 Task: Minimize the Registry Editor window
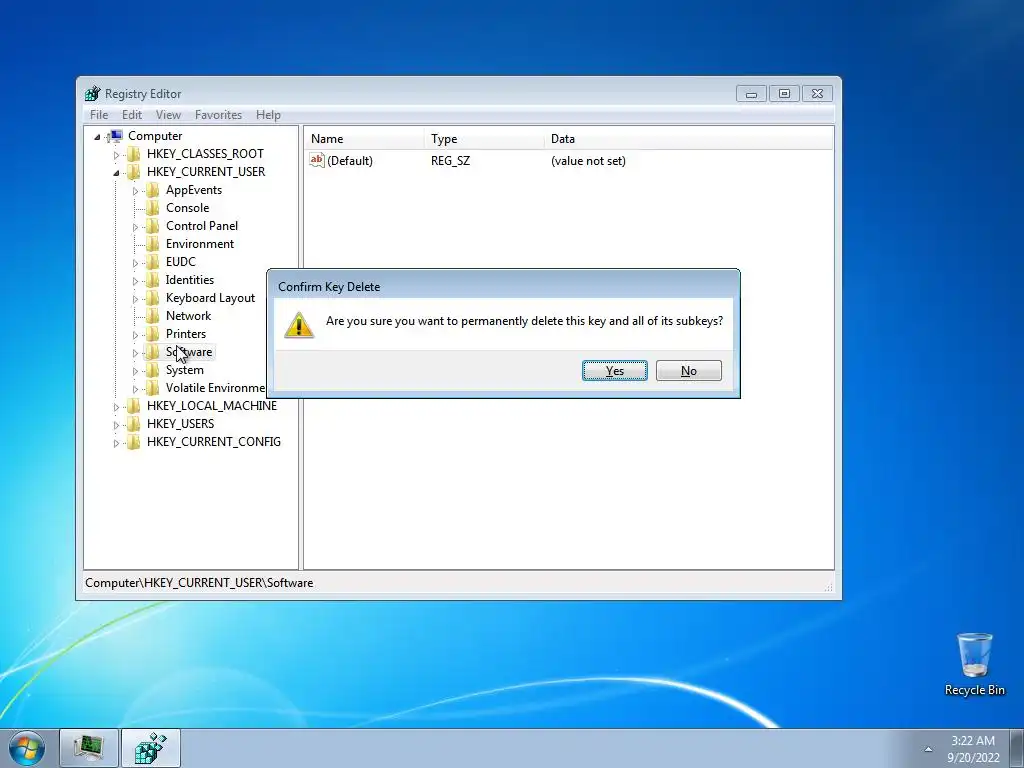(x=751, y=94)
